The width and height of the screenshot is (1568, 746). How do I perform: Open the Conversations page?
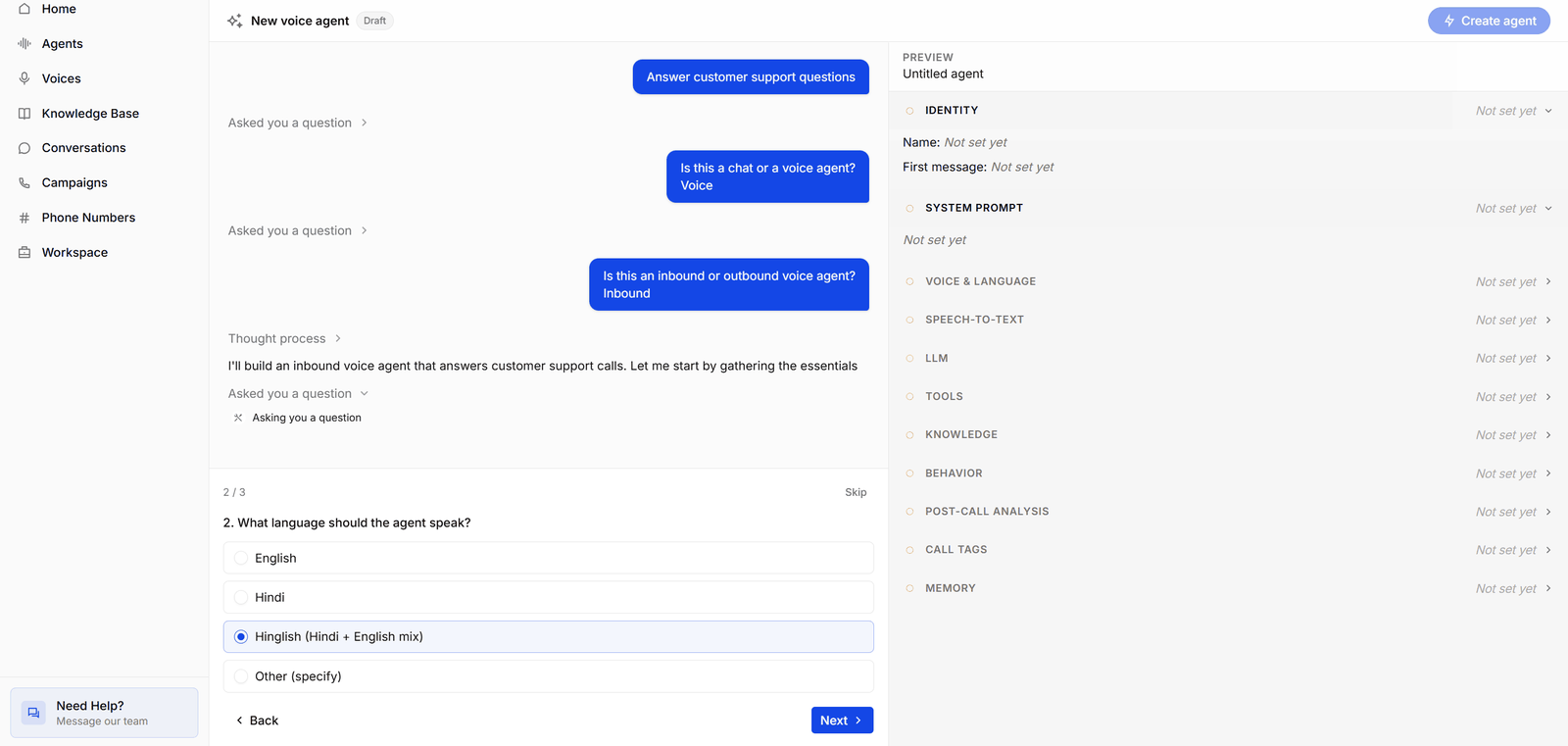[x=83, y=148]
